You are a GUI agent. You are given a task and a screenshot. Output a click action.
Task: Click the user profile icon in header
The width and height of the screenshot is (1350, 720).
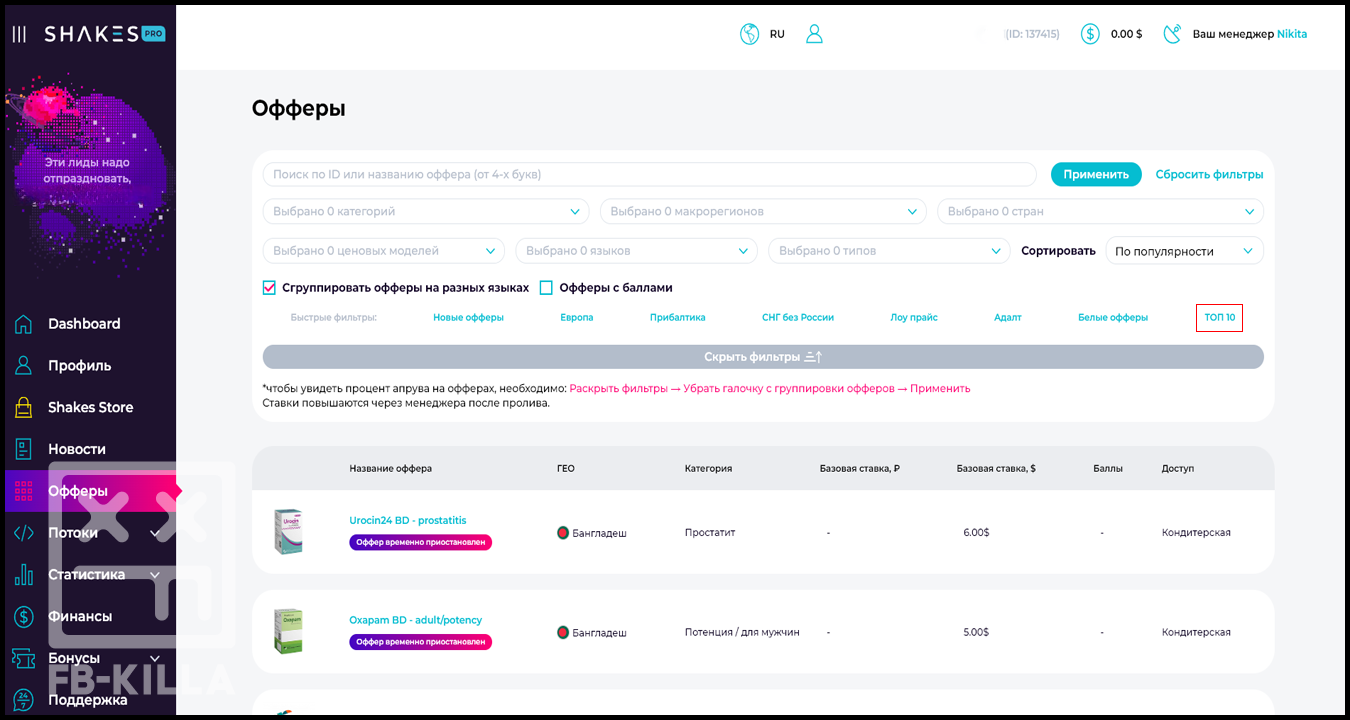pos(814,34)
